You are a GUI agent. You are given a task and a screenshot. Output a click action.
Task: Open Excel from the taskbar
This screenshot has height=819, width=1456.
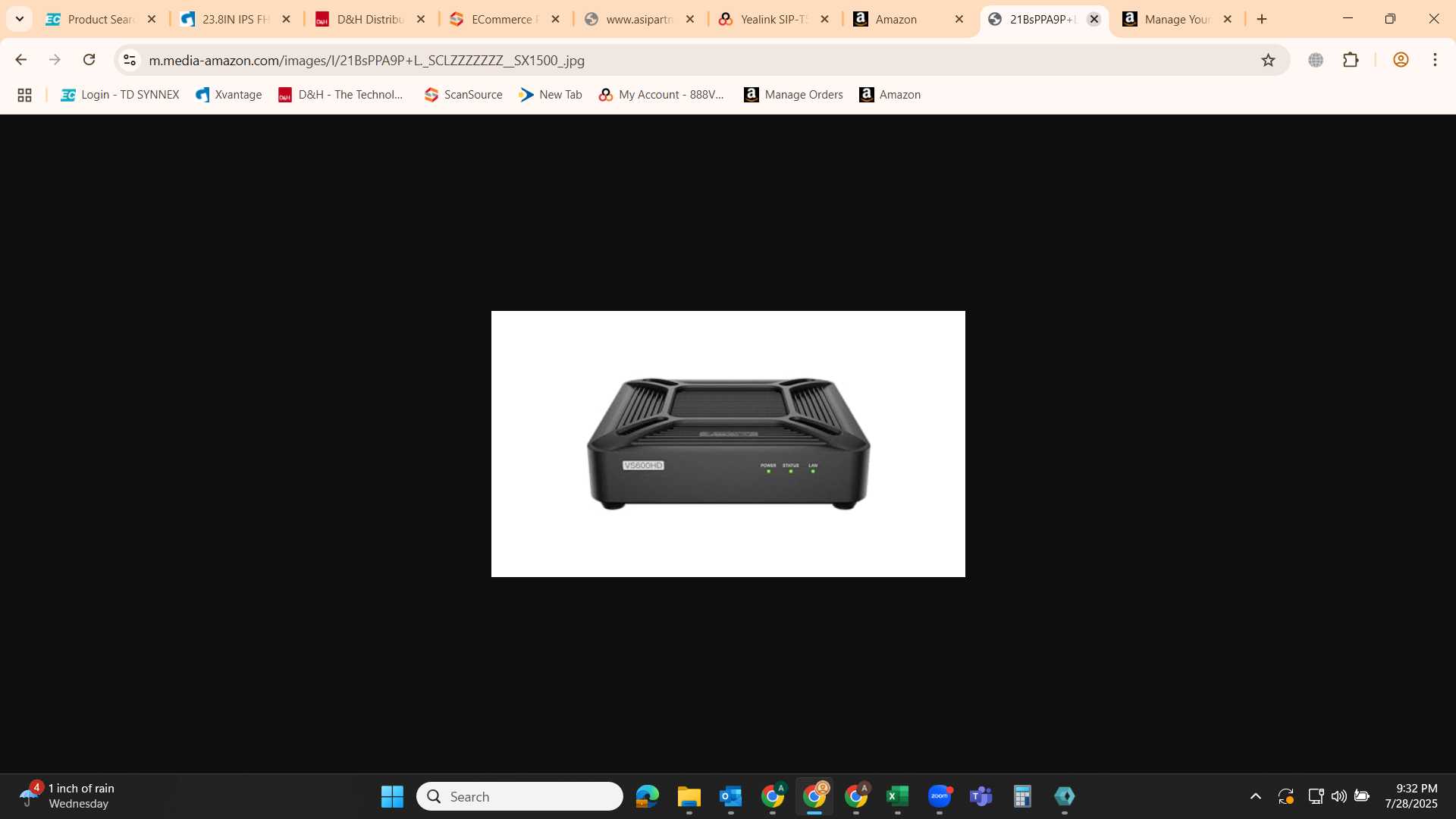898,796
